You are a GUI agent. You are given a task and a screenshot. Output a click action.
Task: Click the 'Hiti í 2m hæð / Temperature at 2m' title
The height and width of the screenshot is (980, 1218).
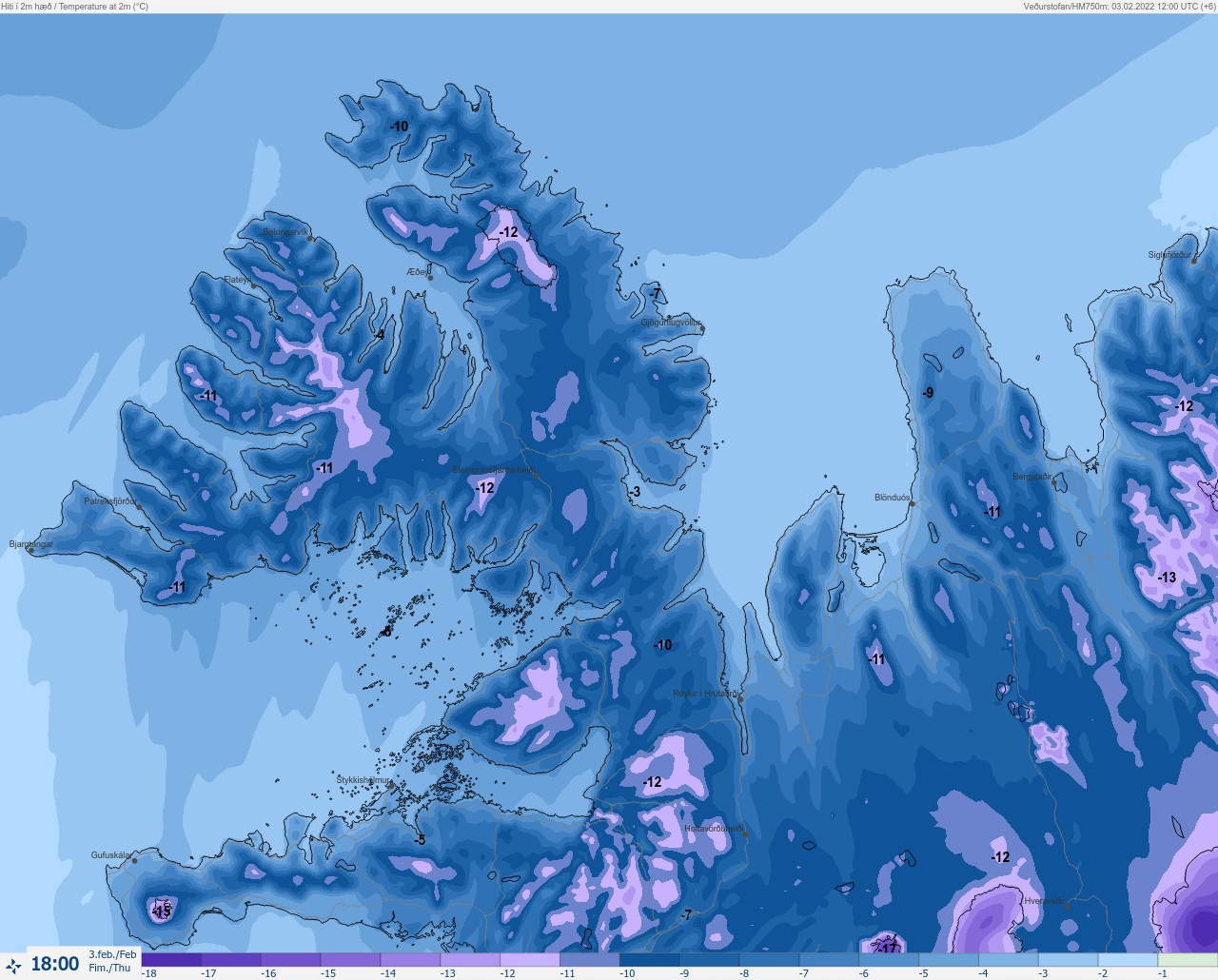(x=75, y=6)
